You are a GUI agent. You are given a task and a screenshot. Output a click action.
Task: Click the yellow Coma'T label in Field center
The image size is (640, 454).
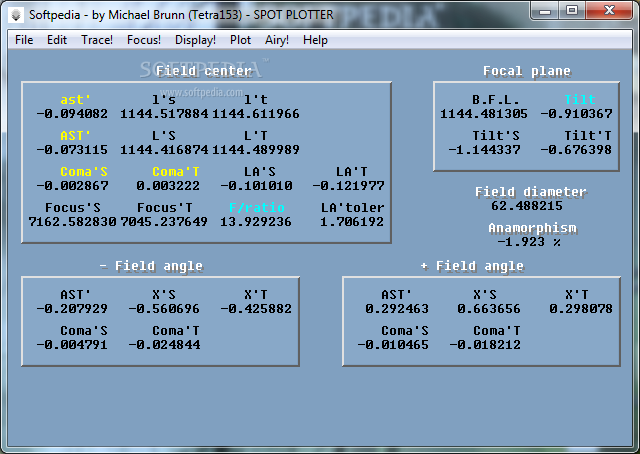[176, 171]
